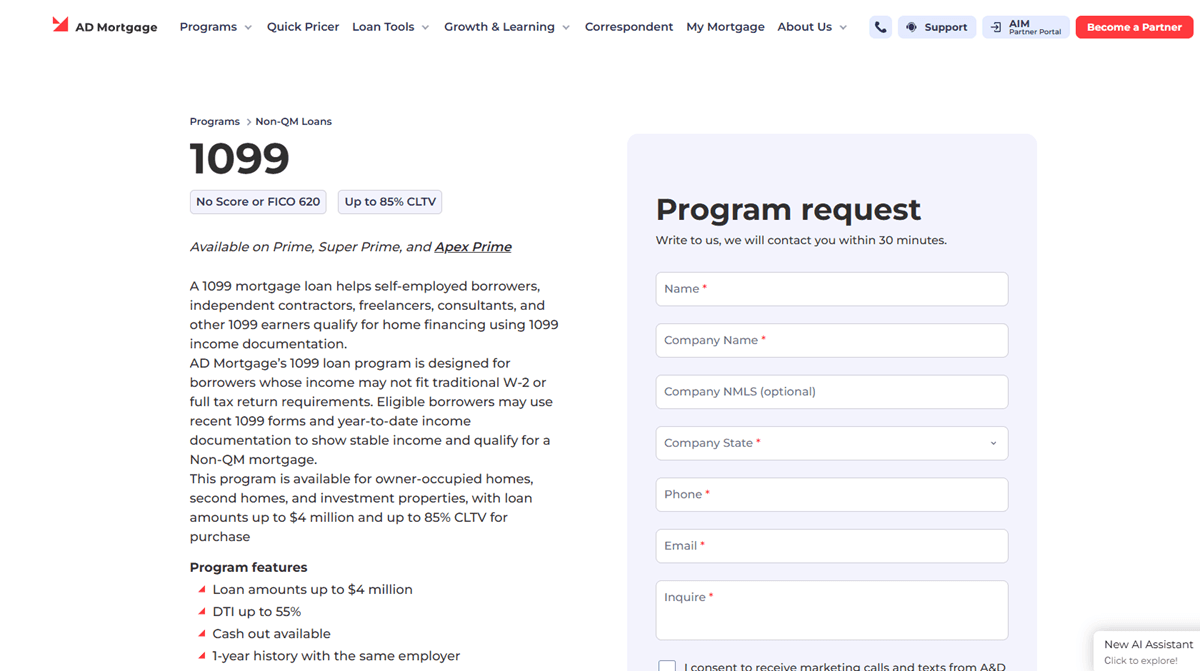Click the Program features subheading
This screenshot has height=671, width=1200.
(249, 567)
